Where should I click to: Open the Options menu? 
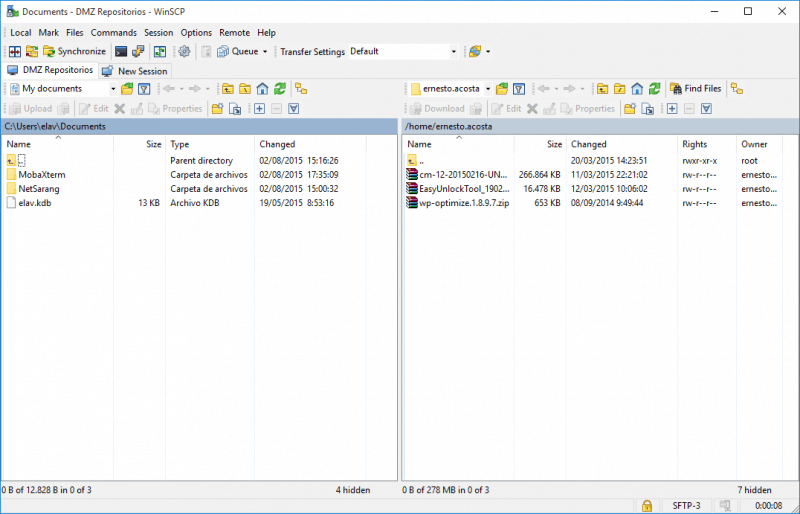pos(196,33)
